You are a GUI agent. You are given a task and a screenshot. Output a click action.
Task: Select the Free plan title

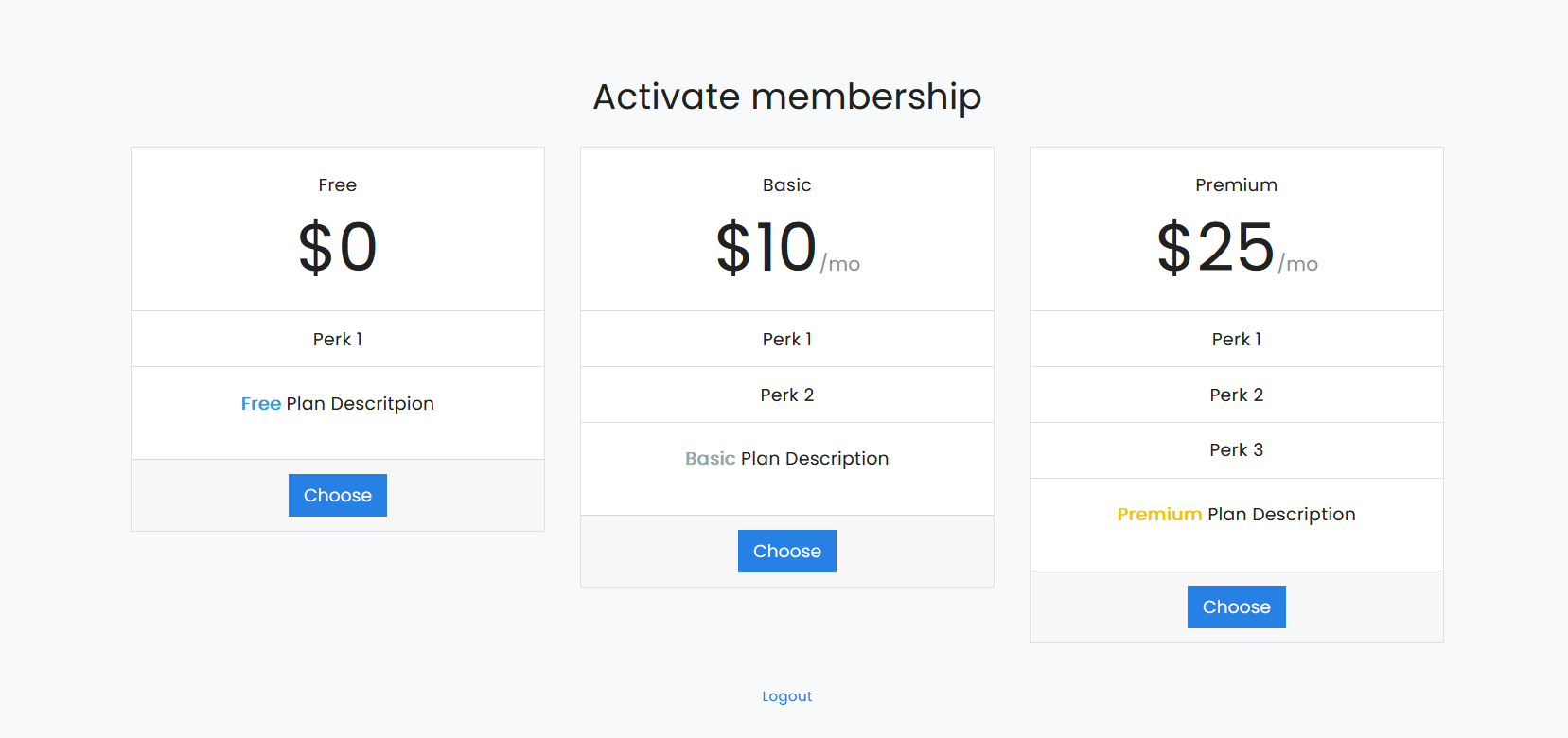338,185
